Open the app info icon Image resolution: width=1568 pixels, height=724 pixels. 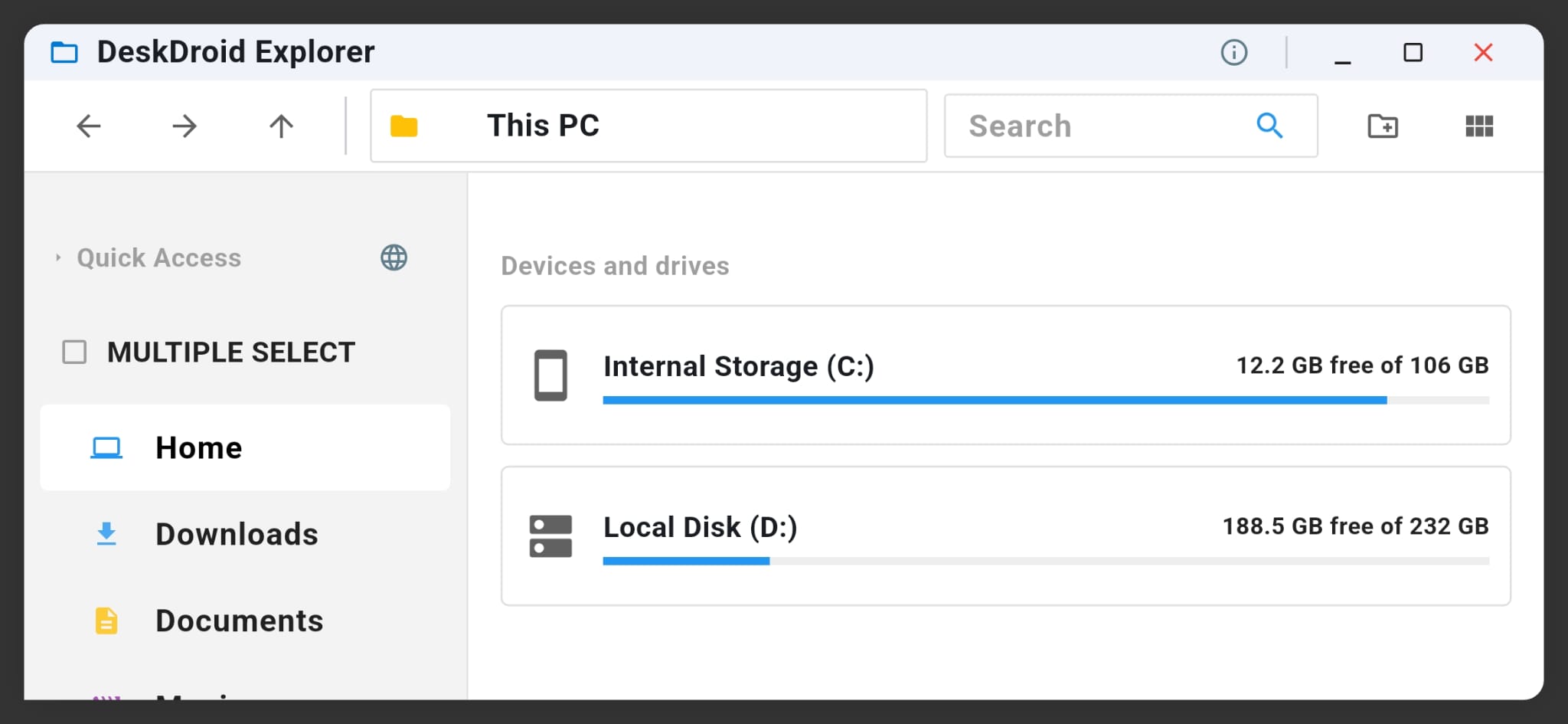coord(1233,52)
